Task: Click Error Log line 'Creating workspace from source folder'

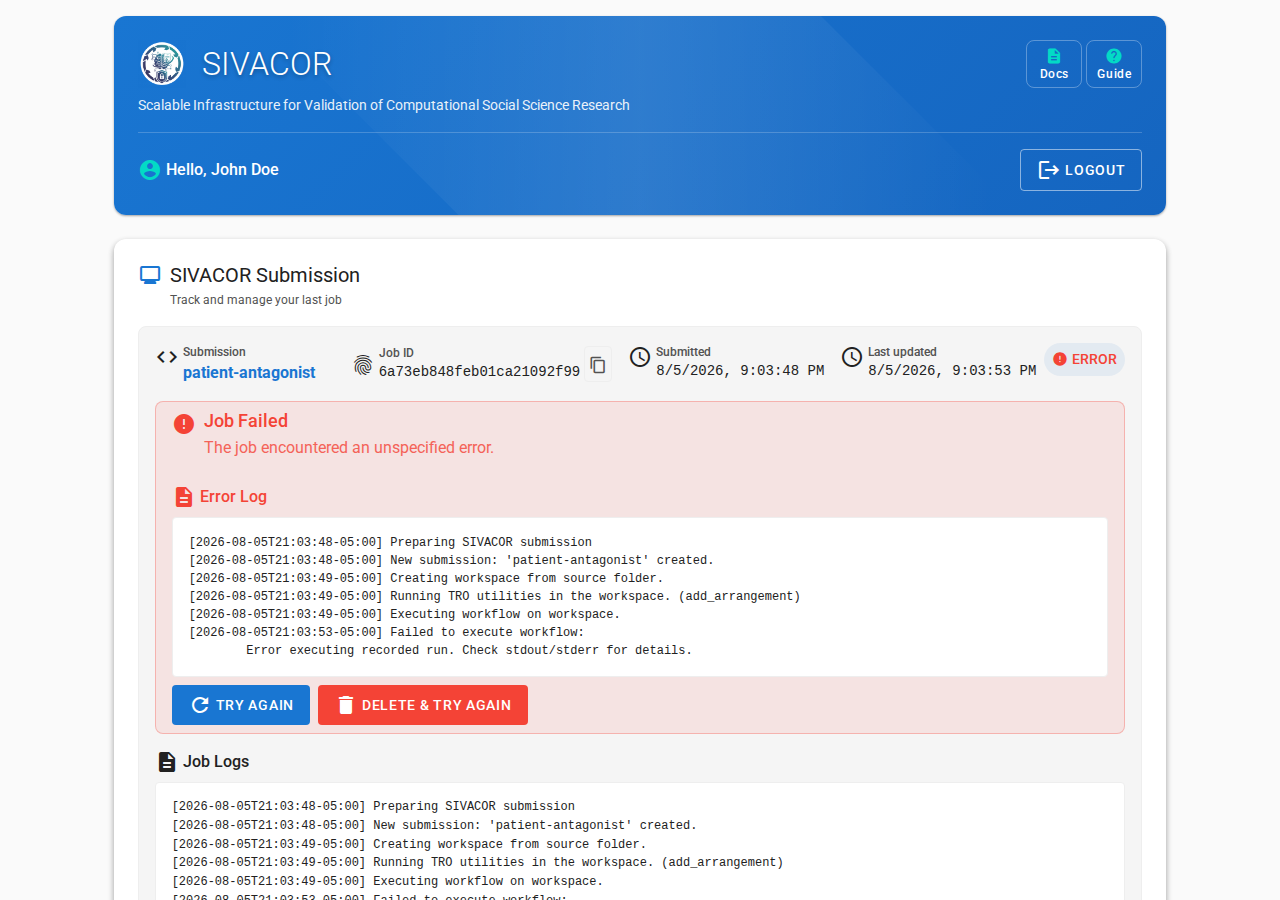Action: 426,578
